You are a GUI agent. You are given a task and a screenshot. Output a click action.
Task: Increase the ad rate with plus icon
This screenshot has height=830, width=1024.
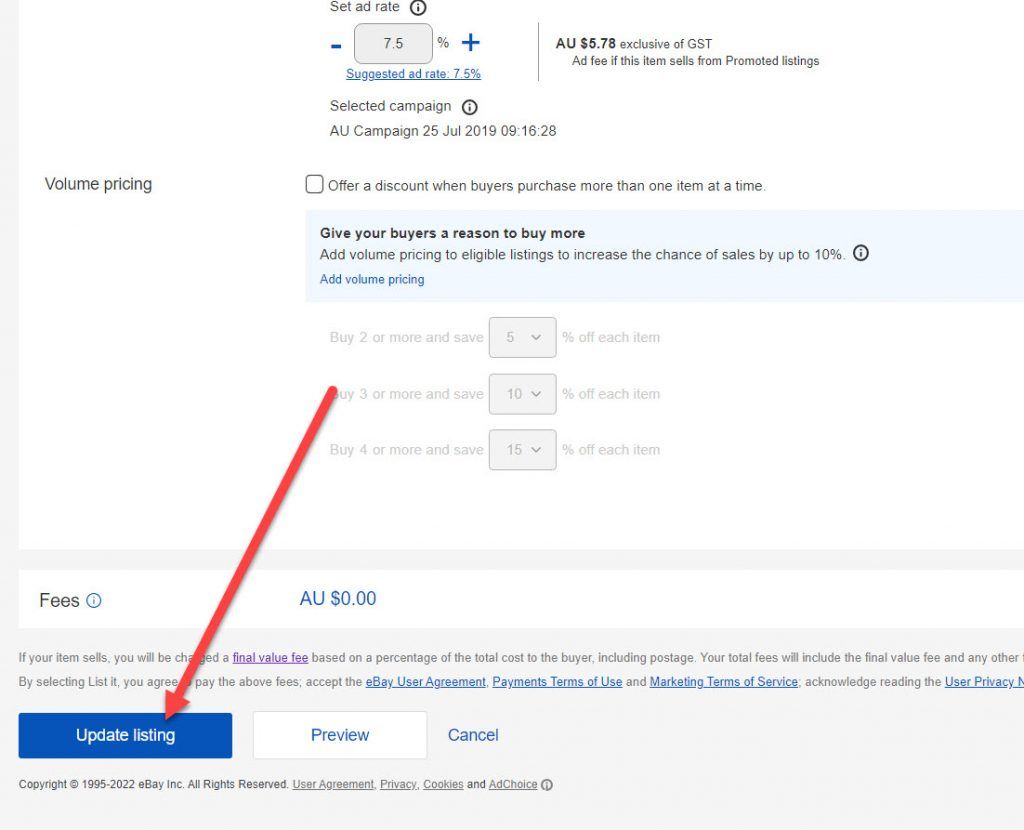469,44
